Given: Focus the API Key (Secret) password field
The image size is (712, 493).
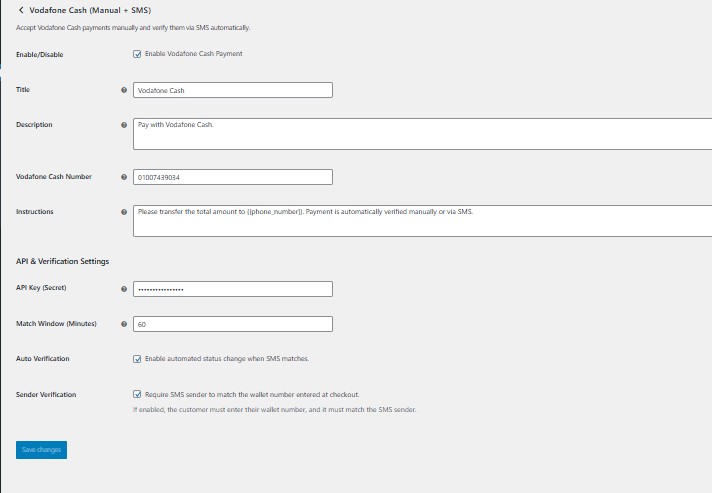Looking at the screenshot, I should pos(233,289).
